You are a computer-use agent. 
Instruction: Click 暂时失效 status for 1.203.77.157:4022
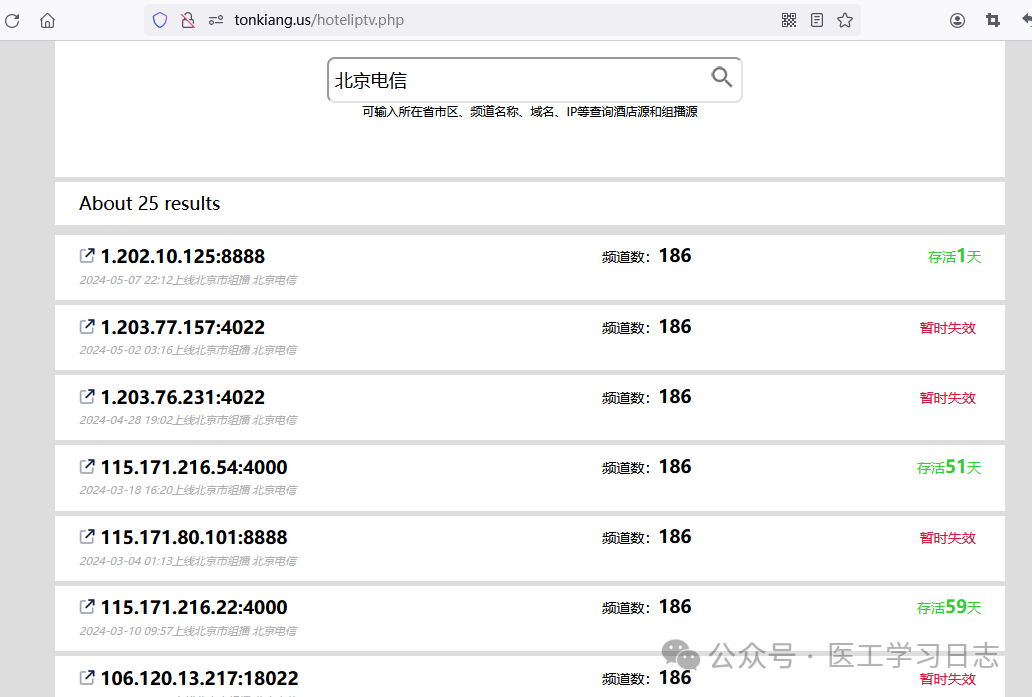pyautogui.click(x=948, y=328)
